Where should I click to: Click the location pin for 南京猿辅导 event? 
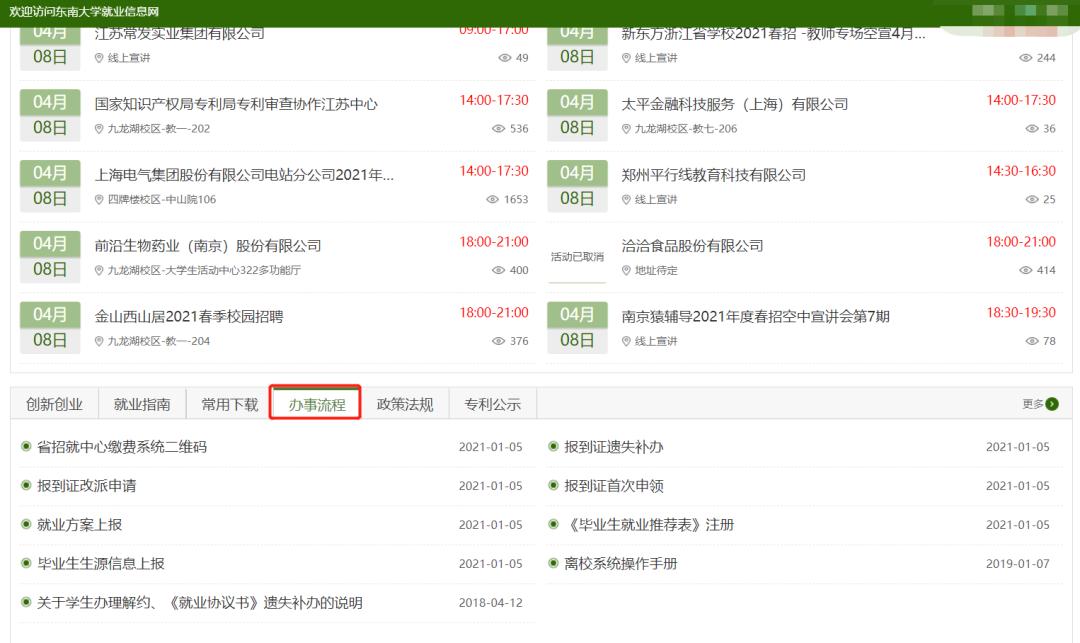626,341
